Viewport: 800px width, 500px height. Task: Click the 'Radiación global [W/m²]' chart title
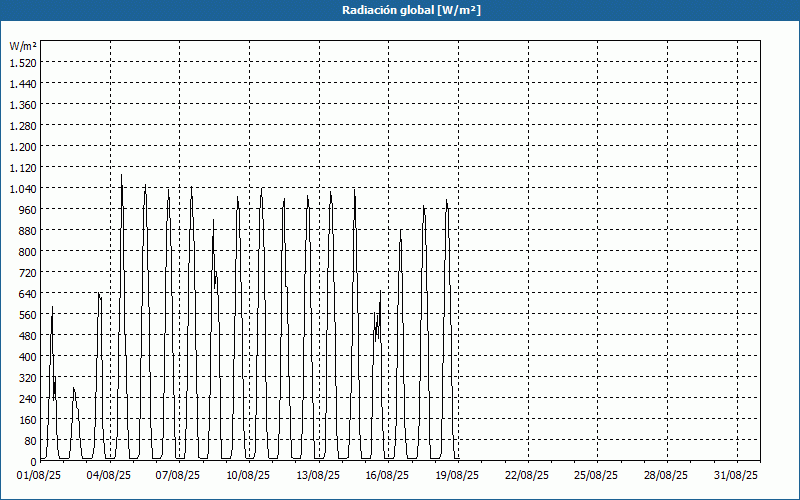[x=411, y=10]
